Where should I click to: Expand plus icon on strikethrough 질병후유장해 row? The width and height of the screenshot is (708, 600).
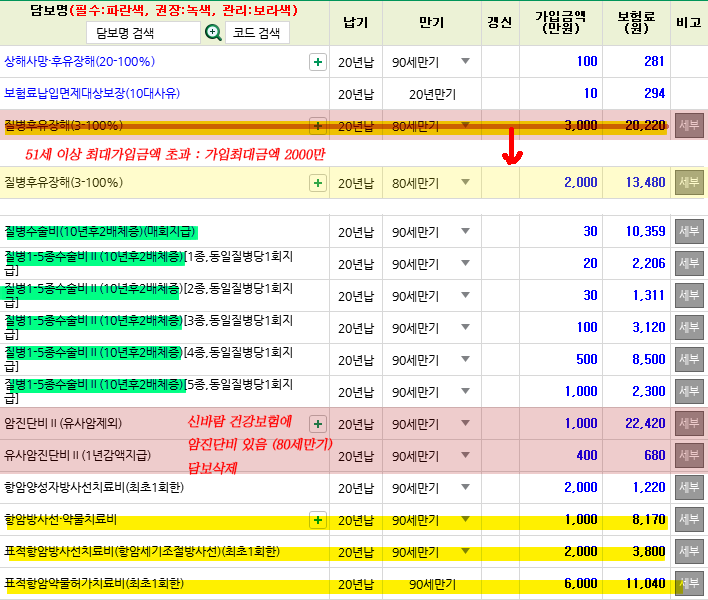click(x=318, y=126)
